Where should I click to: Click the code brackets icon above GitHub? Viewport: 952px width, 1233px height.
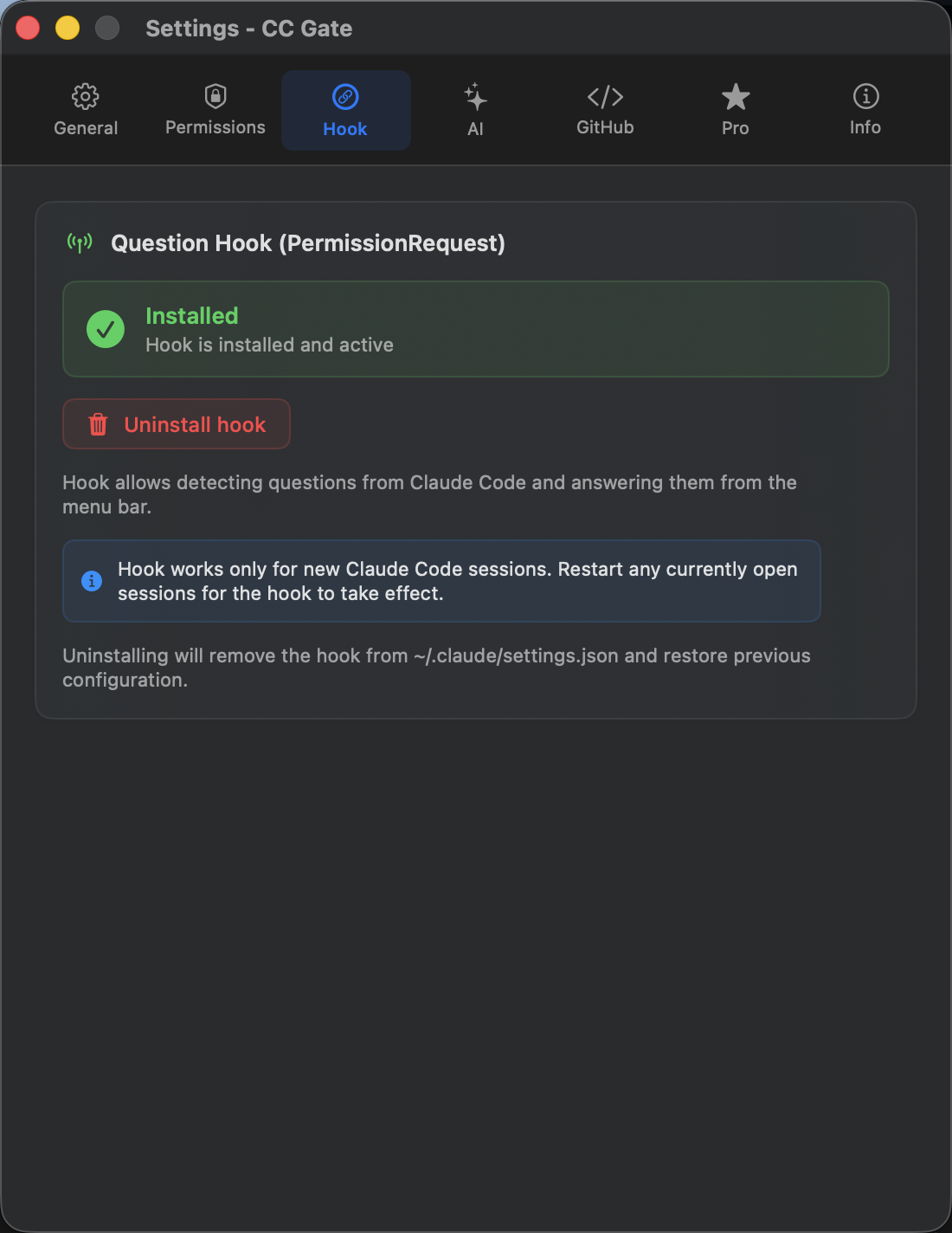pos(605,96)
